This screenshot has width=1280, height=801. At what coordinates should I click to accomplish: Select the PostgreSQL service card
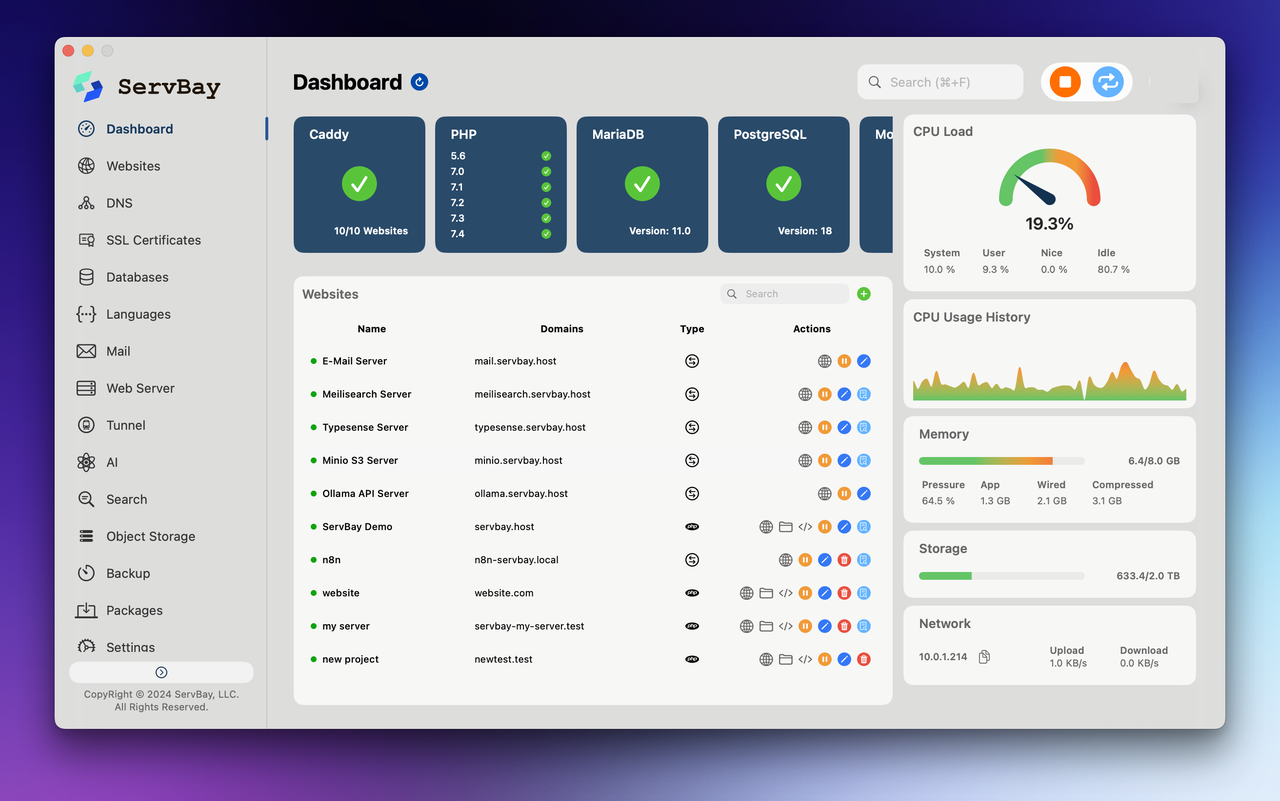784,185
